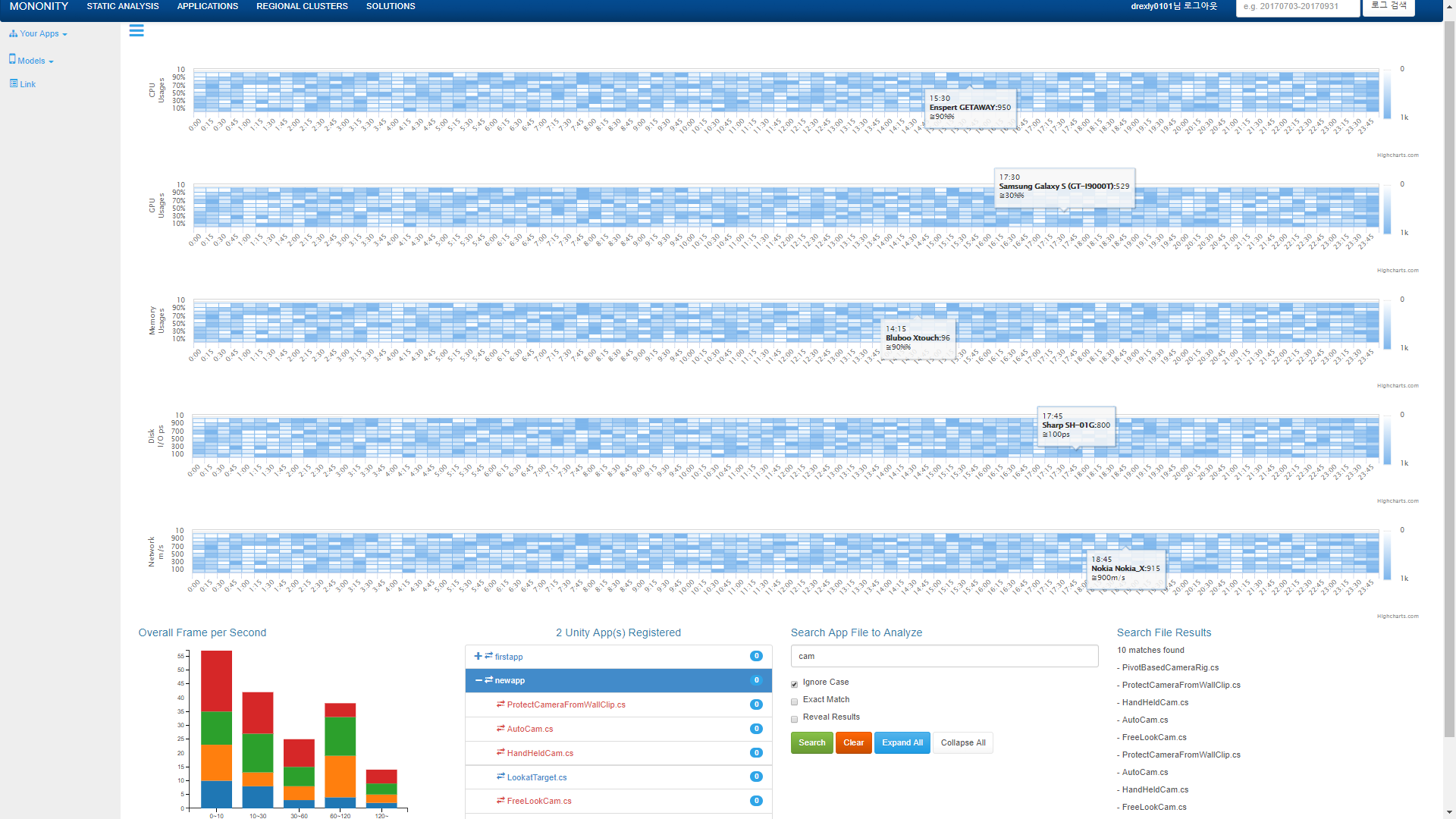
Task: Click the list icon beside Link
Action: pyautogui.click(x=14, y=83)
